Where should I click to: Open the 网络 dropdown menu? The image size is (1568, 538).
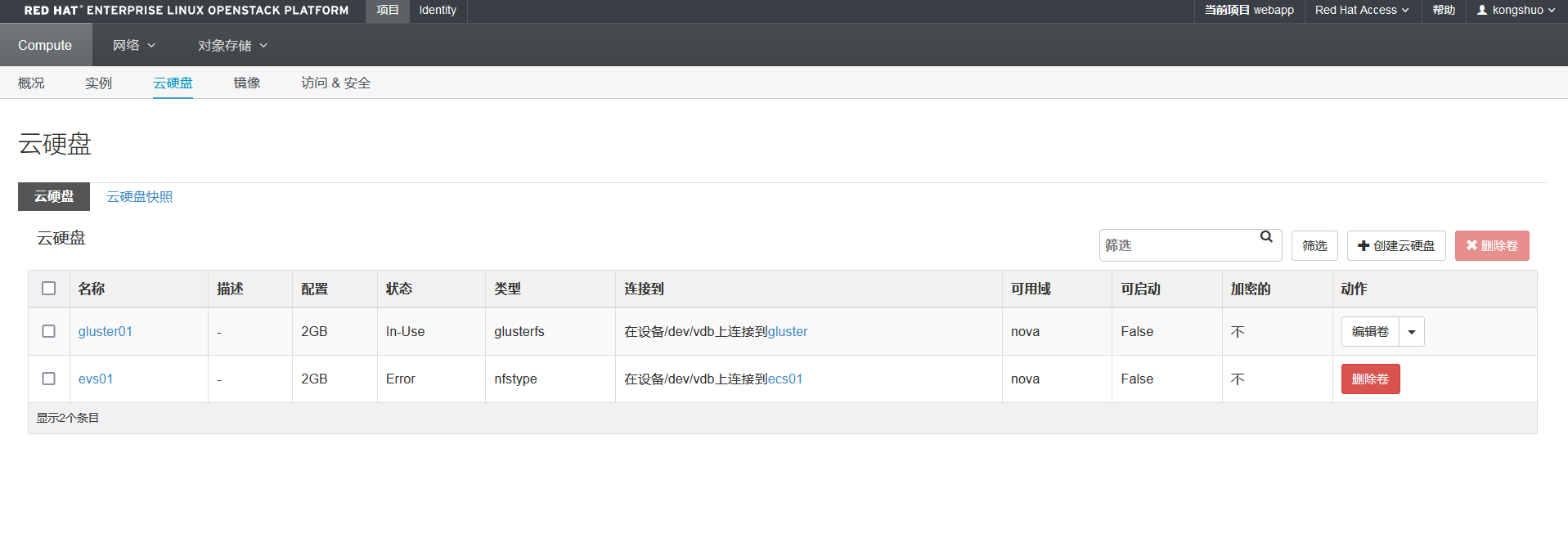click(133, 45)
